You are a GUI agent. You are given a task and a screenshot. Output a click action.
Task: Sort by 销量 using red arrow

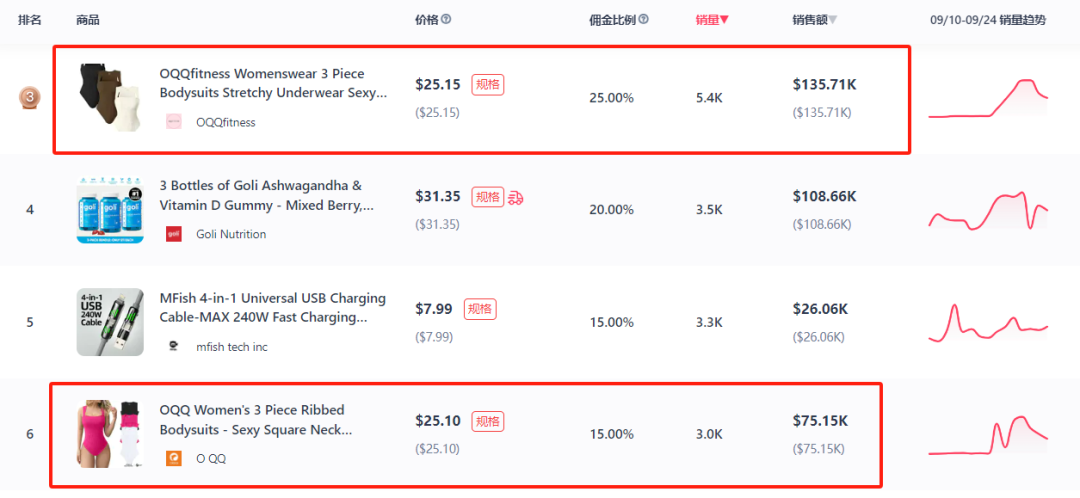pos(724,21)
